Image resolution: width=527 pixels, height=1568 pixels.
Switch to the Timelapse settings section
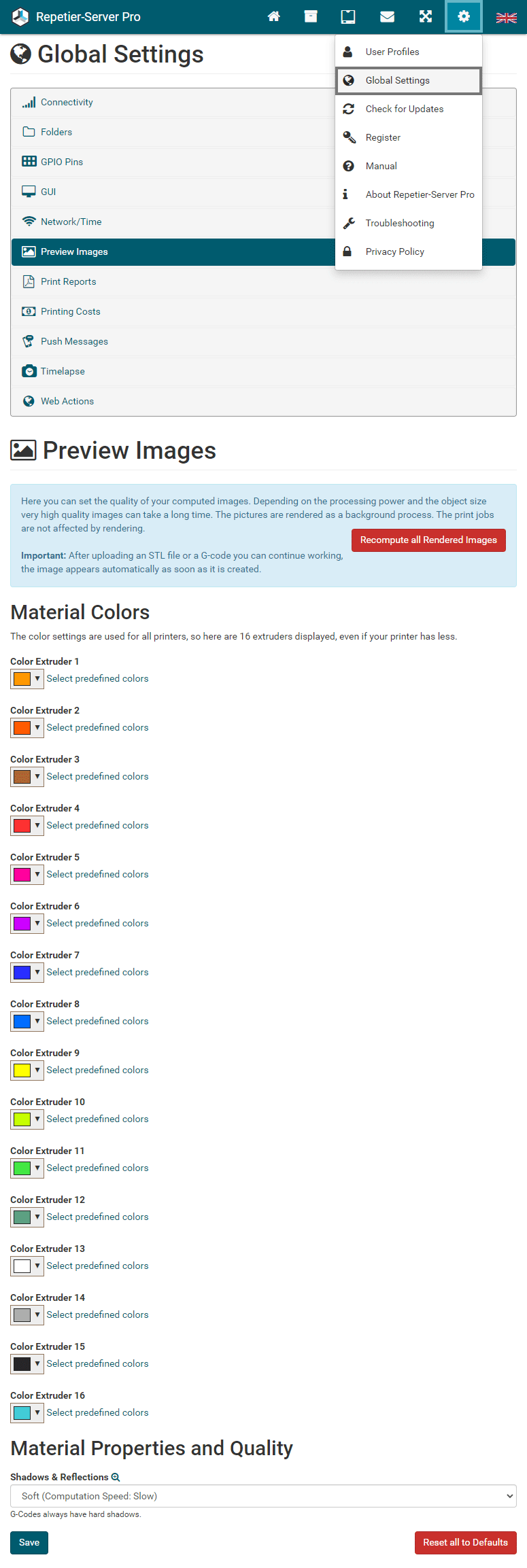coord(63,371)
